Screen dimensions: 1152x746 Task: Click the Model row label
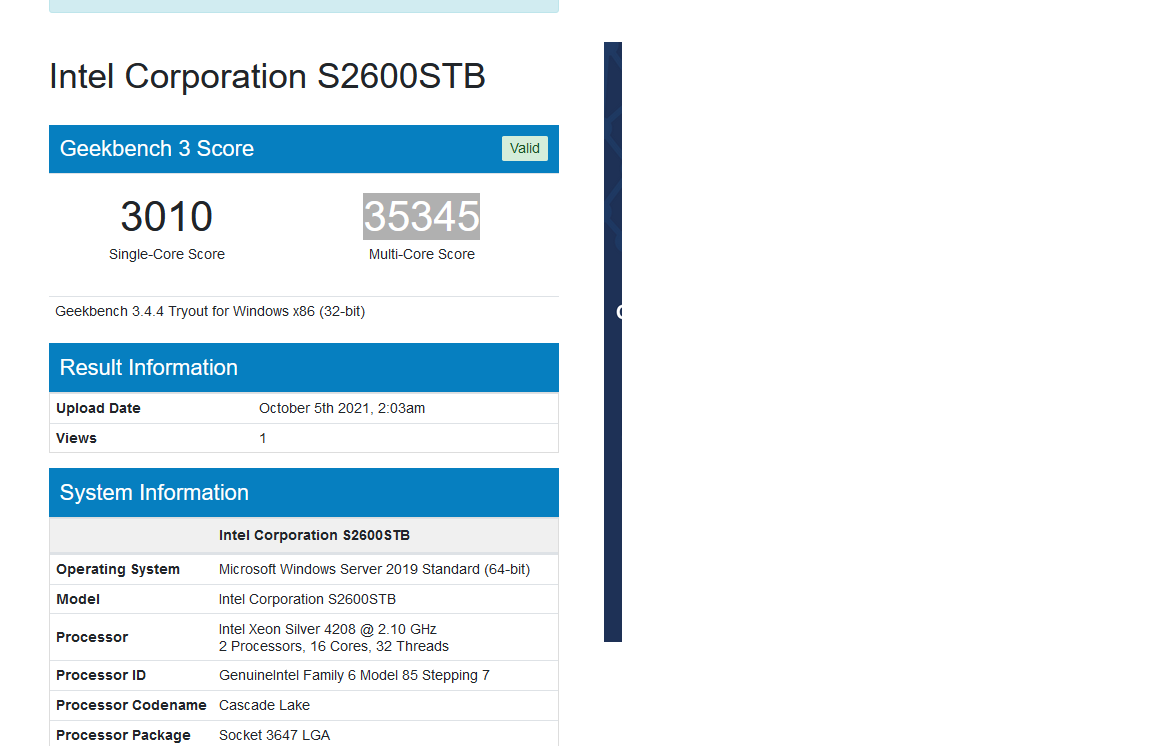pyautogui.click(x=78, y=600)
